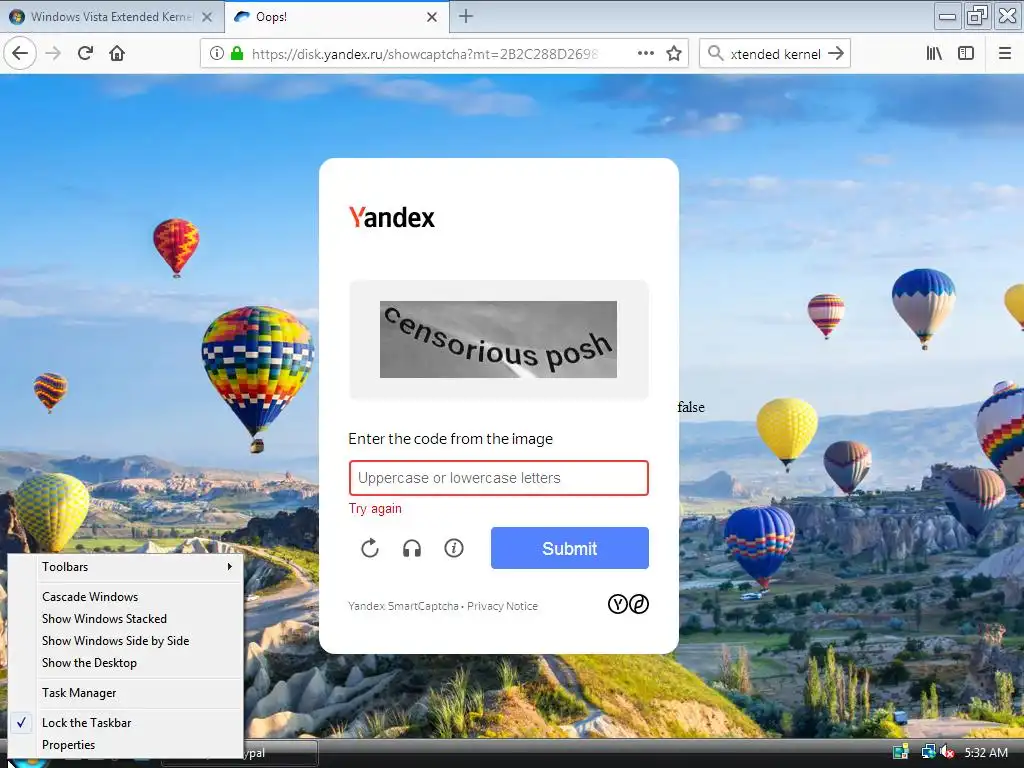Click the green padlock security icon
Image resolution: width=1024 pixels, height=768 pixels.
pos(237,54)
